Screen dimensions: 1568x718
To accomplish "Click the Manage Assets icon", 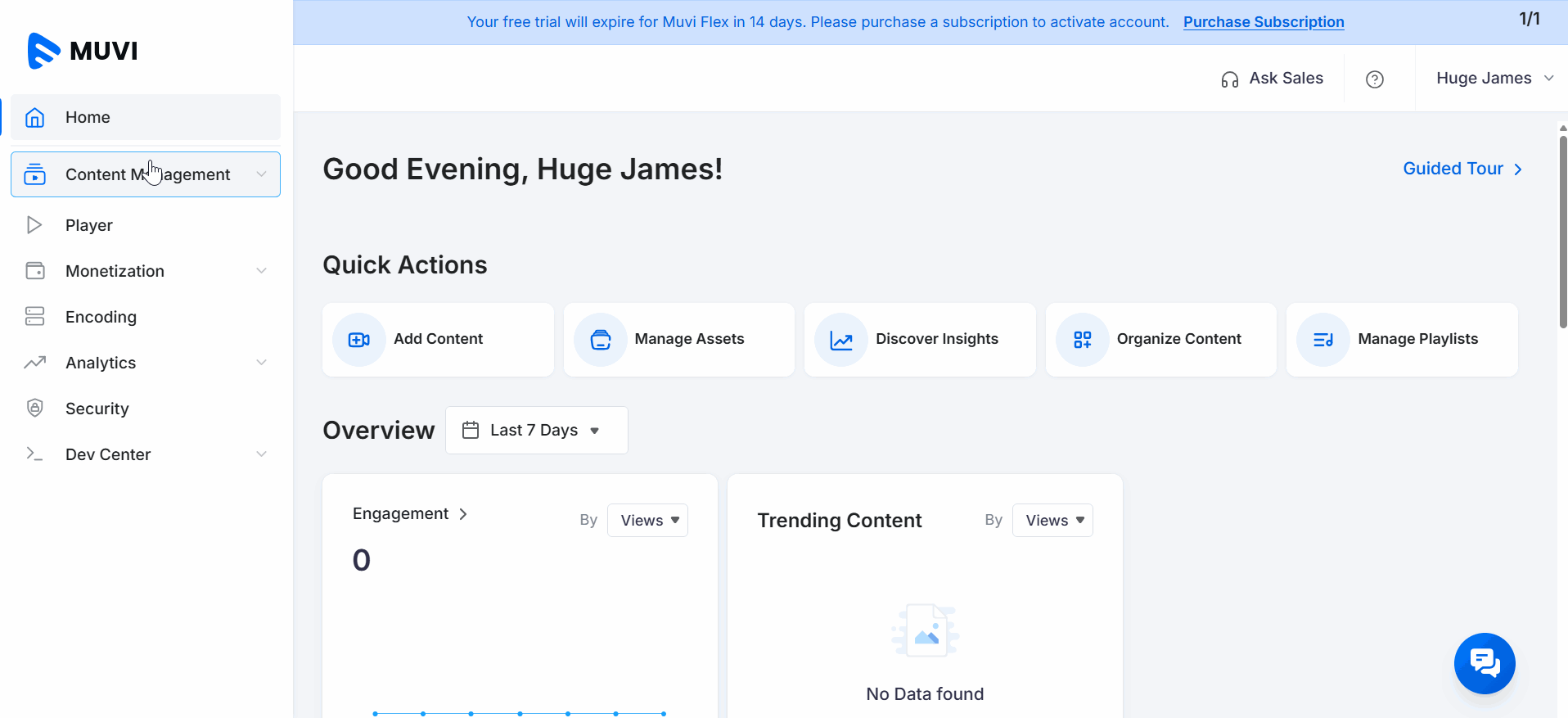I will coord(601,340).
